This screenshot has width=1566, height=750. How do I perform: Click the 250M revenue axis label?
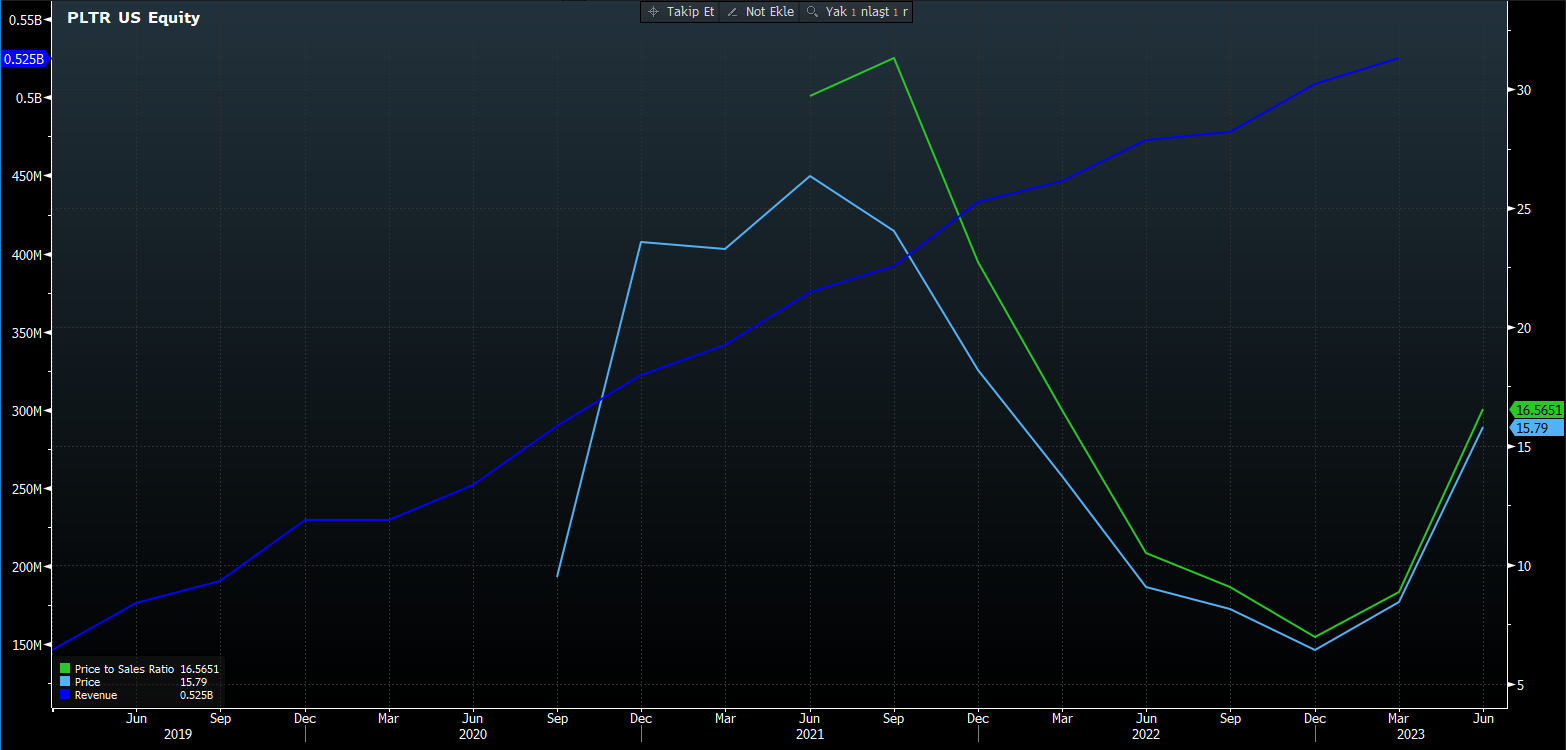pos(26,489)
